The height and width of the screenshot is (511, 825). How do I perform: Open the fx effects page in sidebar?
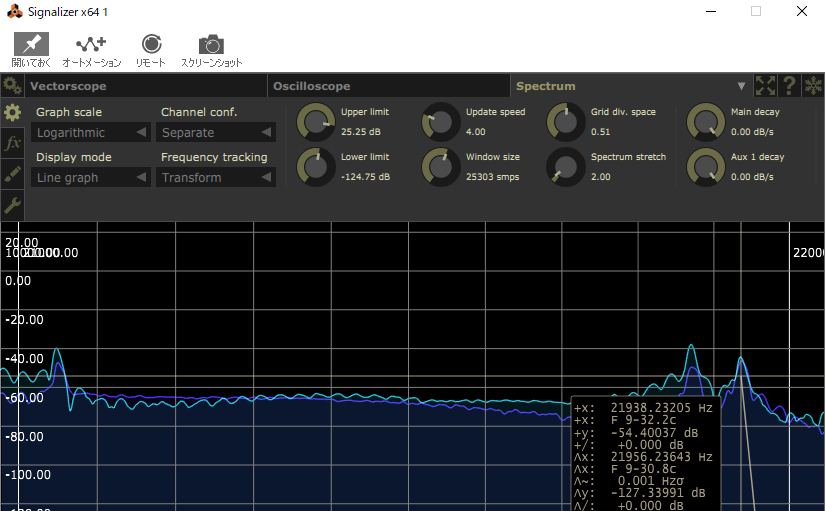pos(12,143)
